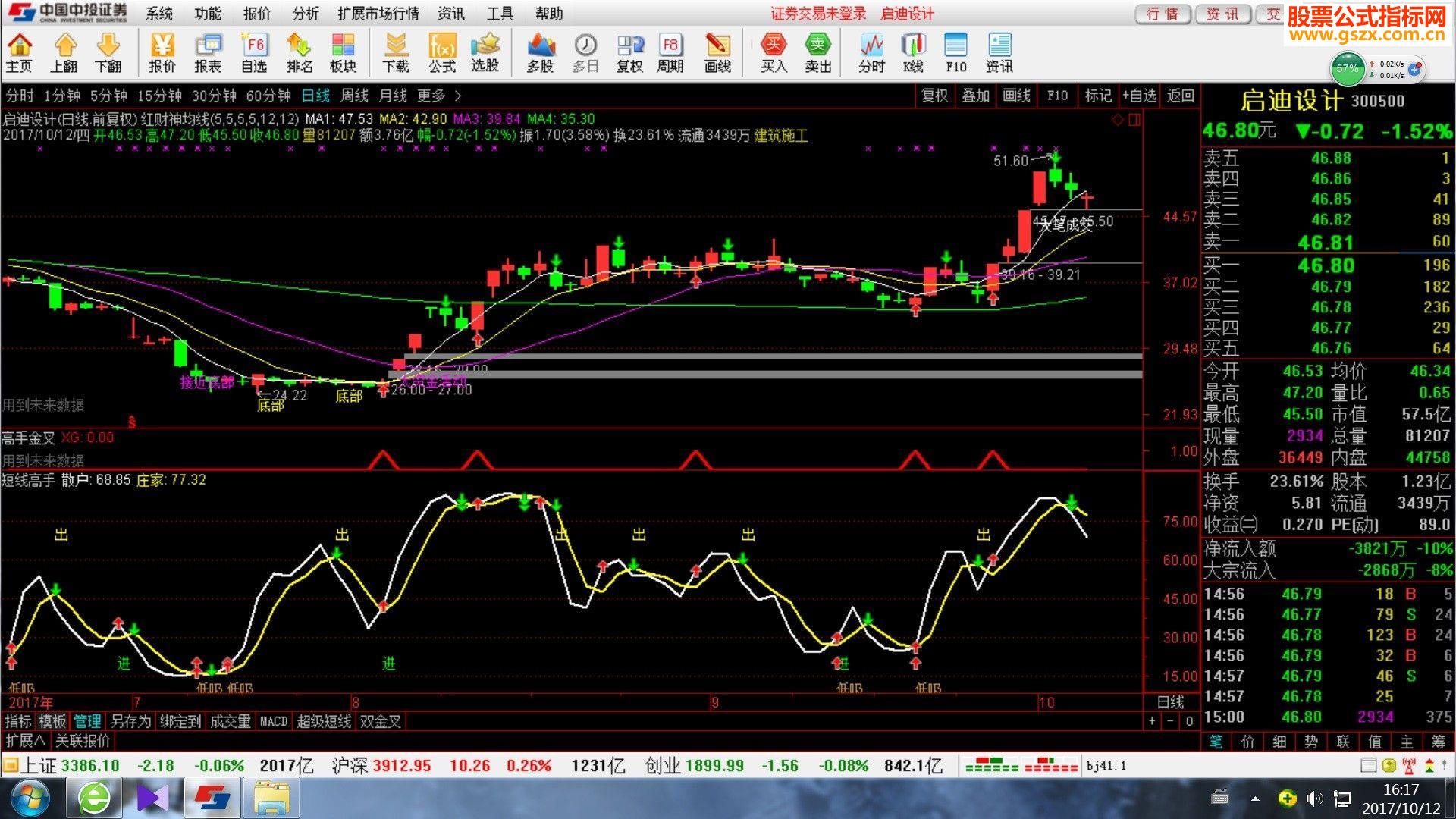Screen dimensions: 1456x819
Task: Select the MACD indicator tab
Action: click(274, 721)
